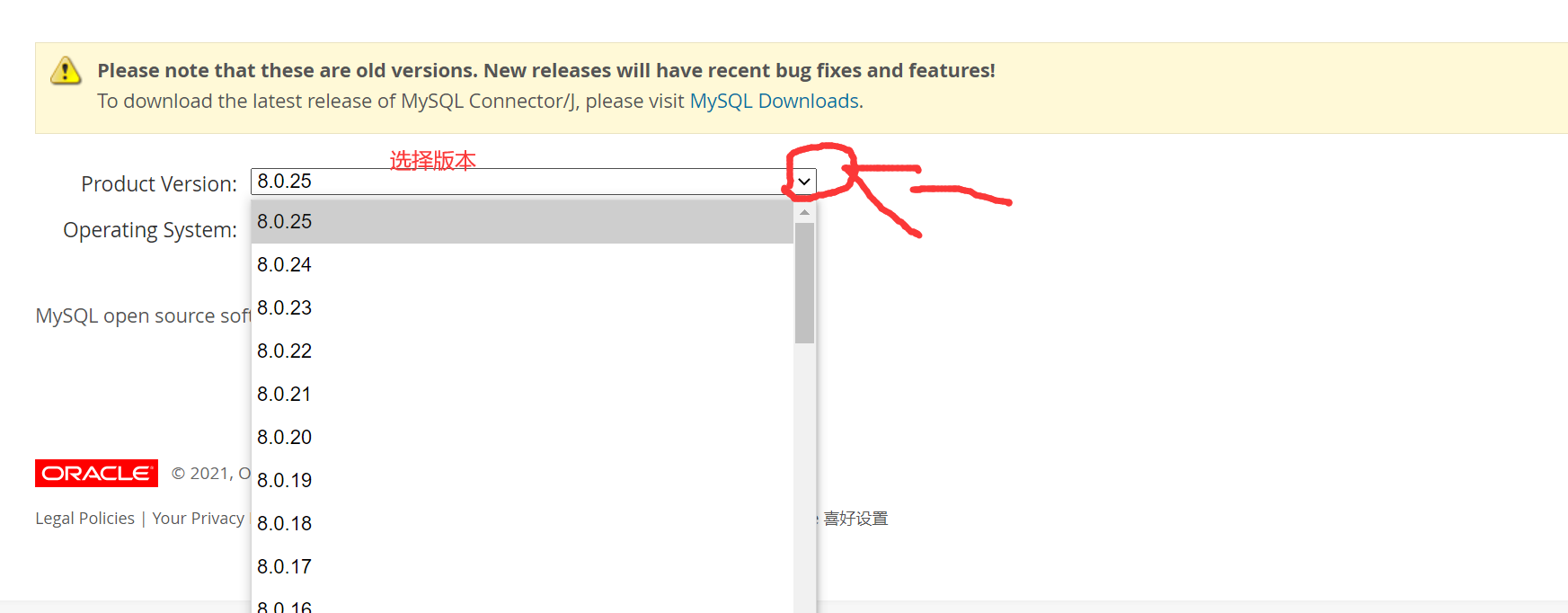The height and width of the screenshot is (613, 1568).
Task: Open the Product Version dropdown arrow
Action: pos(804,182)
